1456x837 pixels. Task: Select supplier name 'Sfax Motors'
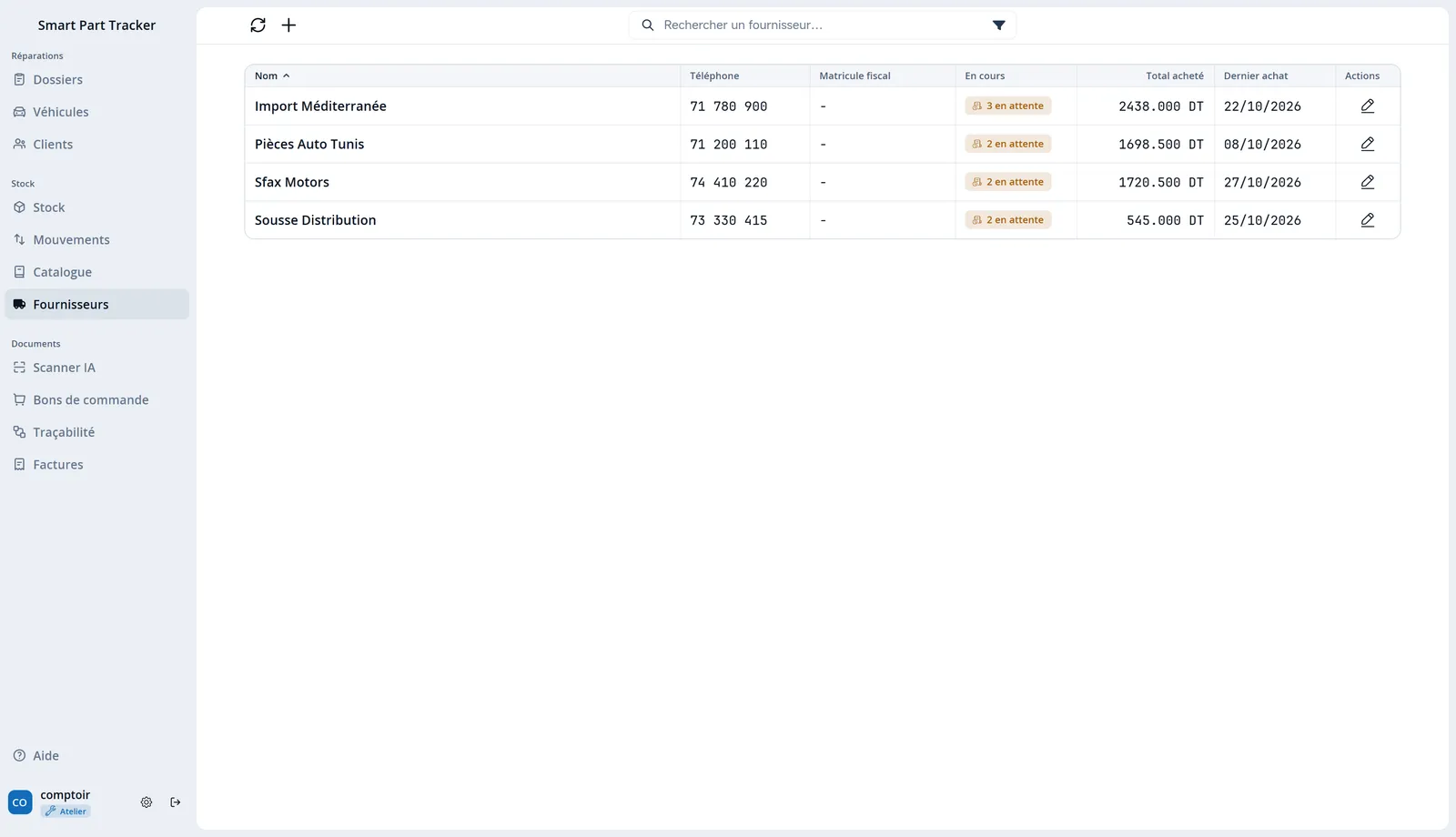point(292,182)
